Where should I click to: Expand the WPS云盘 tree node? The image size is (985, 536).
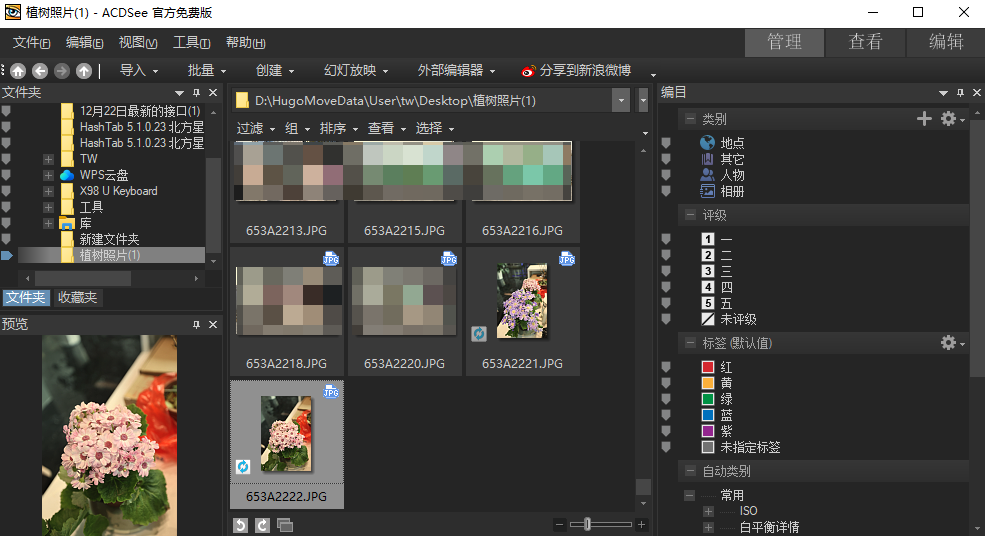(x=48, y=175)
